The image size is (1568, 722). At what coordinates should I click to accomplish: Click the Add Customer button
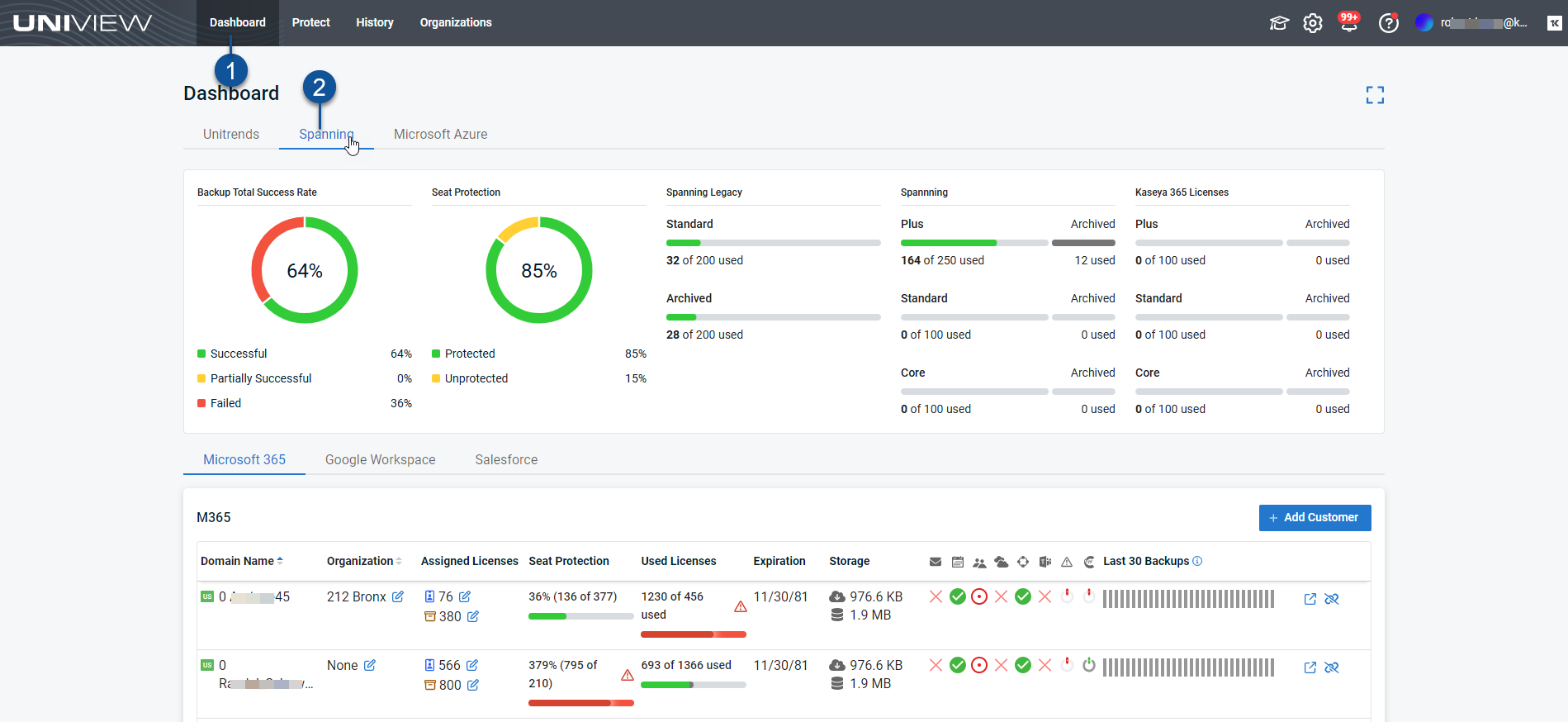(x=1315, y=517)
